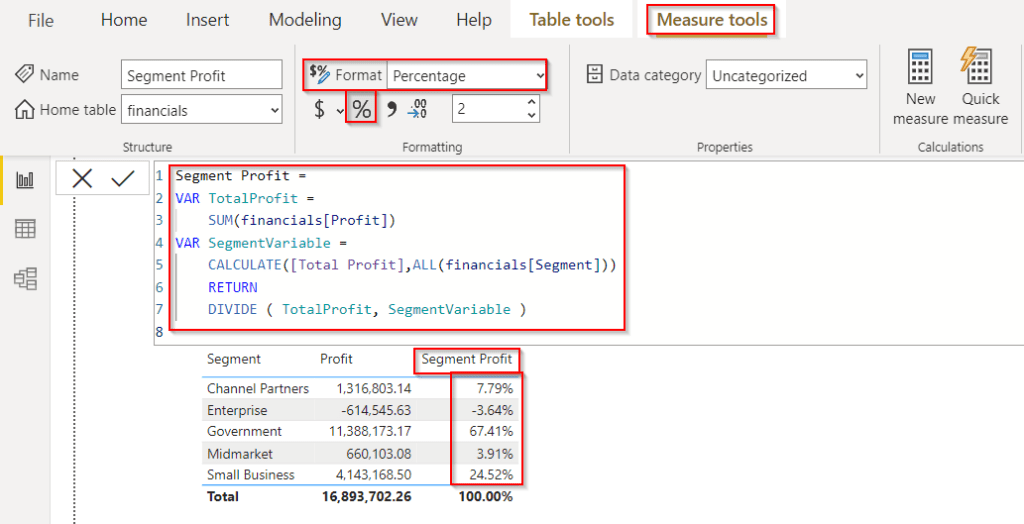This screenshot has height=524, width=1024.
Task: Click the Data category icon
Action: (594, 74)
